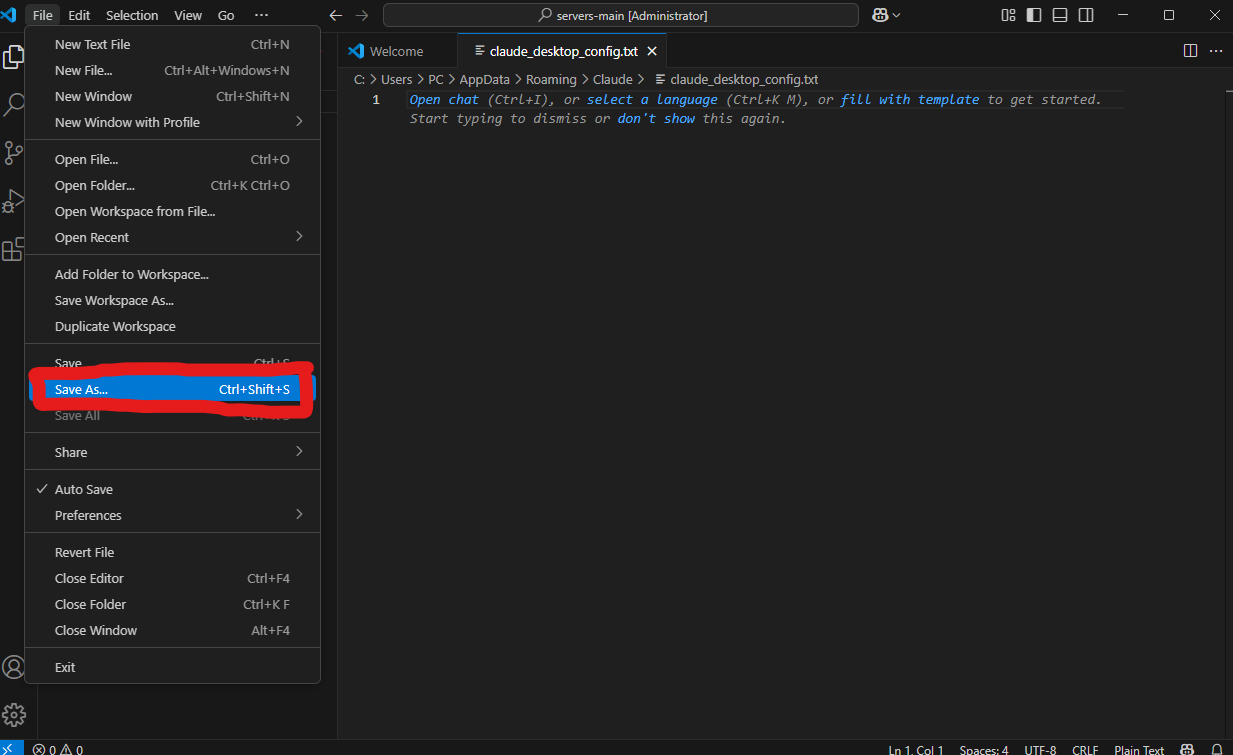Open the Customize Layout icon
This screenshot has width=1233, height=755.
[1008, 15]
